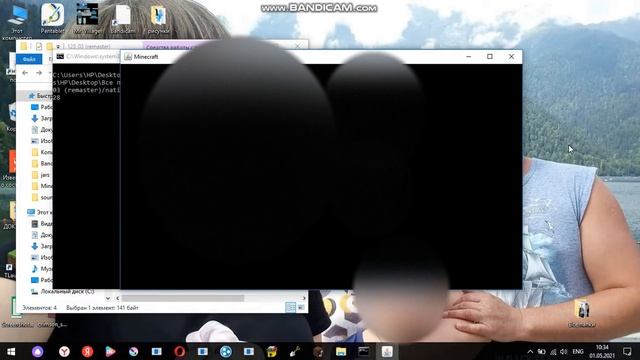The image size is (640, 360).
Task: Open Yandex Browser from the taskbar
Action: click(64, 351)
